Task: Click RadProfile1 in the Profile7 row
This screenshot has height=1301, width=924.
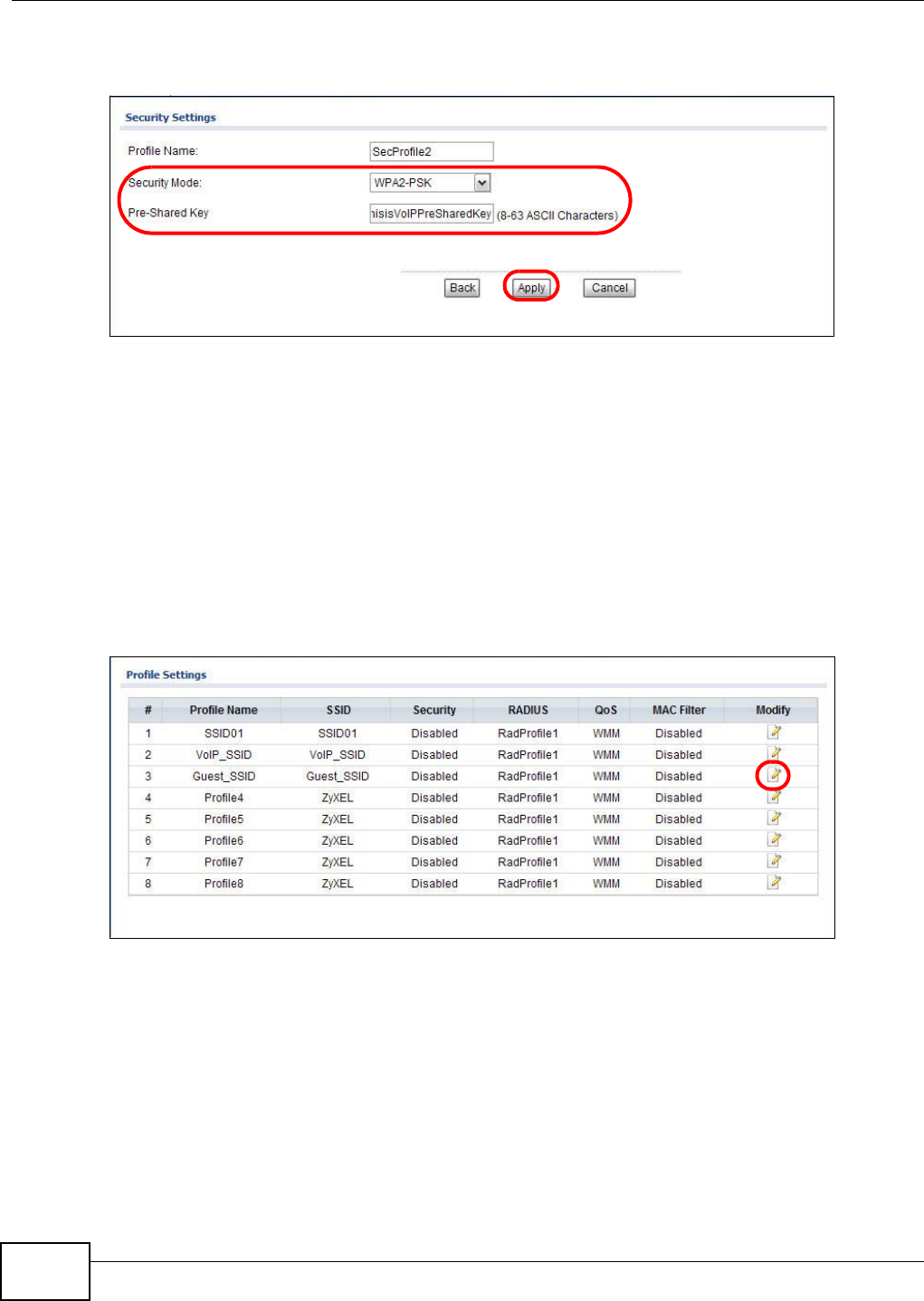Action: (x=529, y=862)
